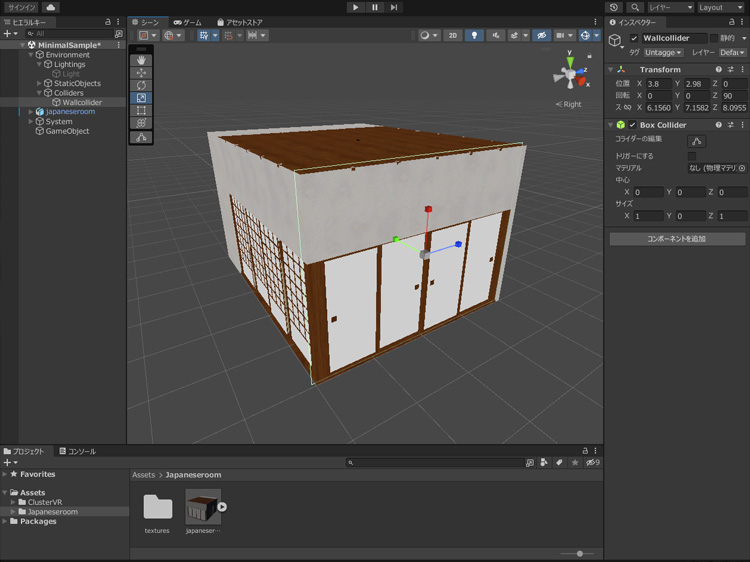Screen dimensions: 750x562
Task: Click the コンポーネントを追加 button
Action: pyautogui.click(x=677, y=239)
